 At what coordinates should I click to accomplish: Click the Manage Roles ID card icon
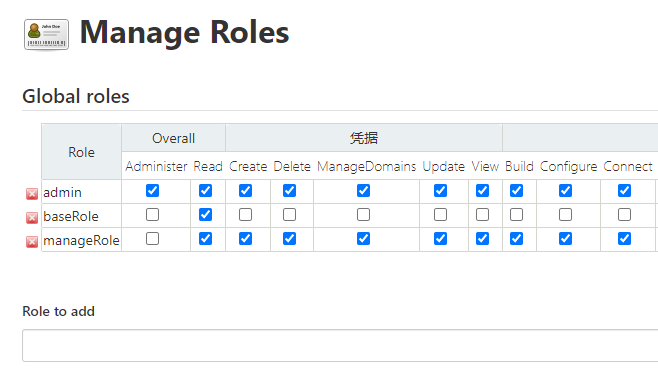tap(47, 34)
